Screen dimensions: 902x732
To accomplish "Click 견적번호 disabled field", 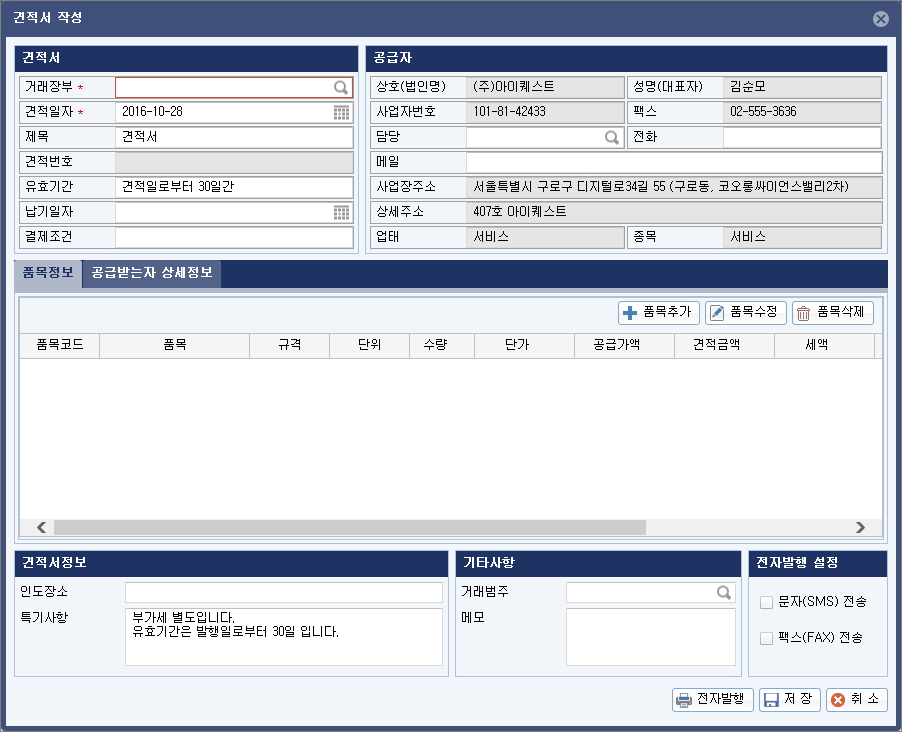I will coord(234,162).
